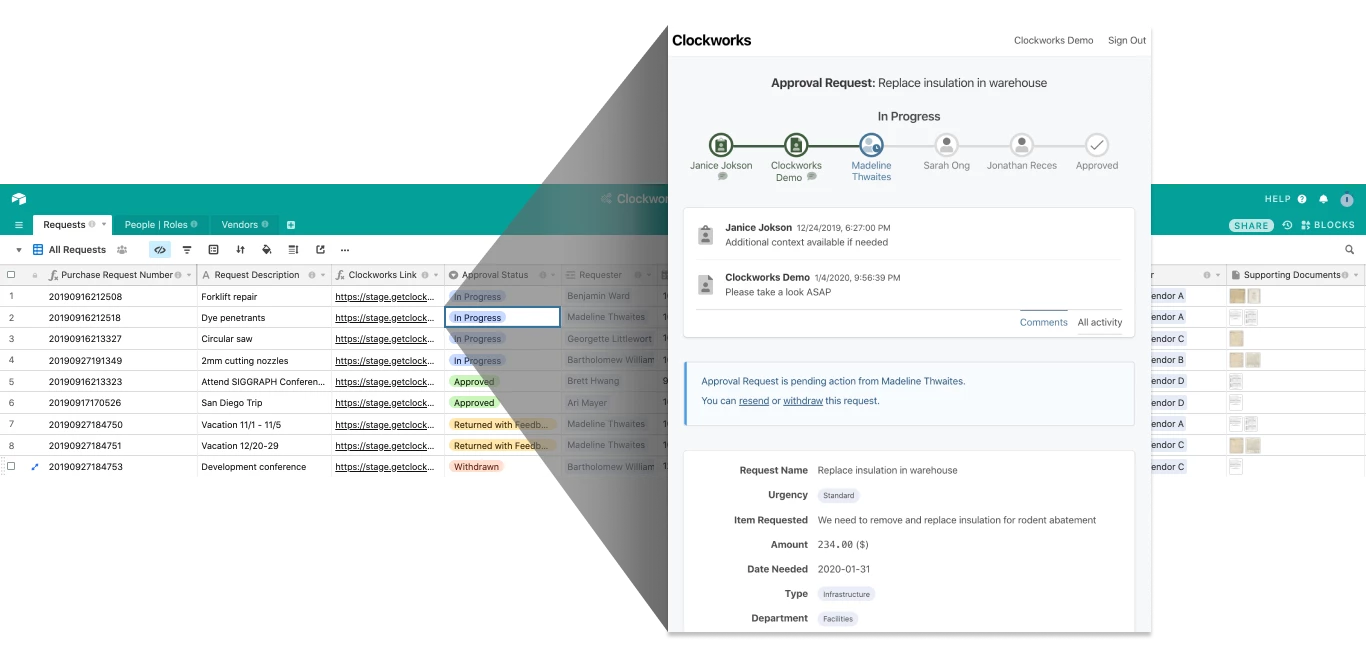This screenshot has height=661, width=1366.
Task: Click Janice Jokson approval step icon
Action: click(x=721, y=145)
